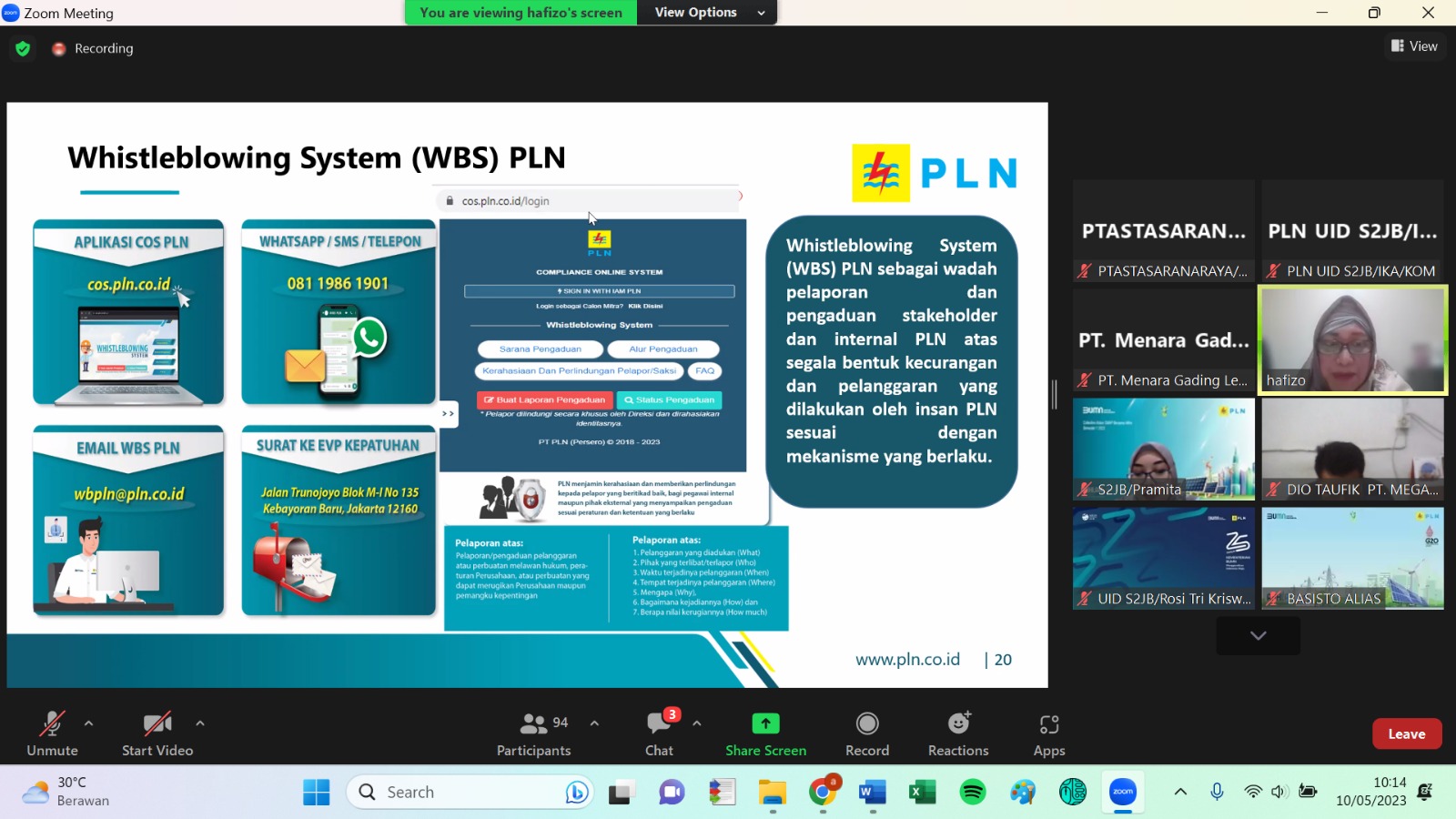Open the Teams Chat taskbar icon

(x=672, y=793)
